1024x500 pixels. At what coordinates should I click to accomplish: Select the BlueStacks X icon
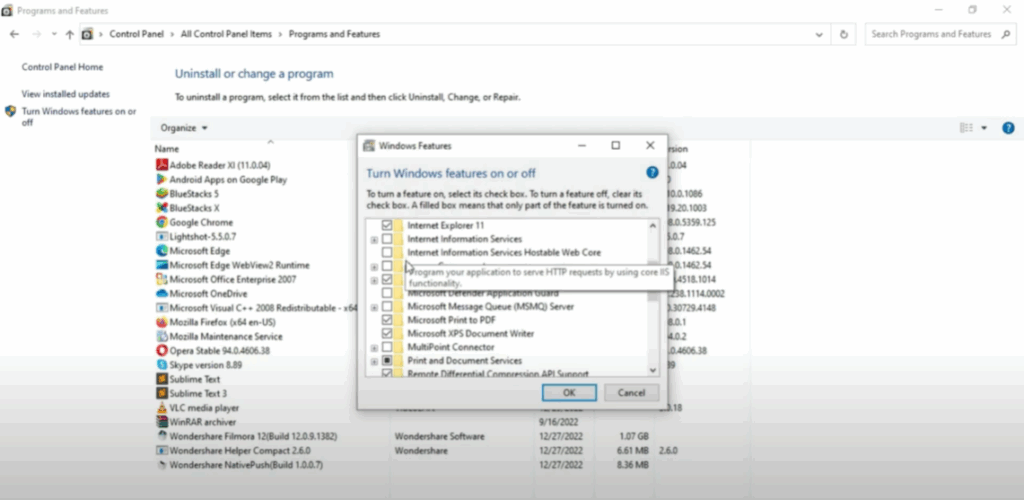(161, 208)
